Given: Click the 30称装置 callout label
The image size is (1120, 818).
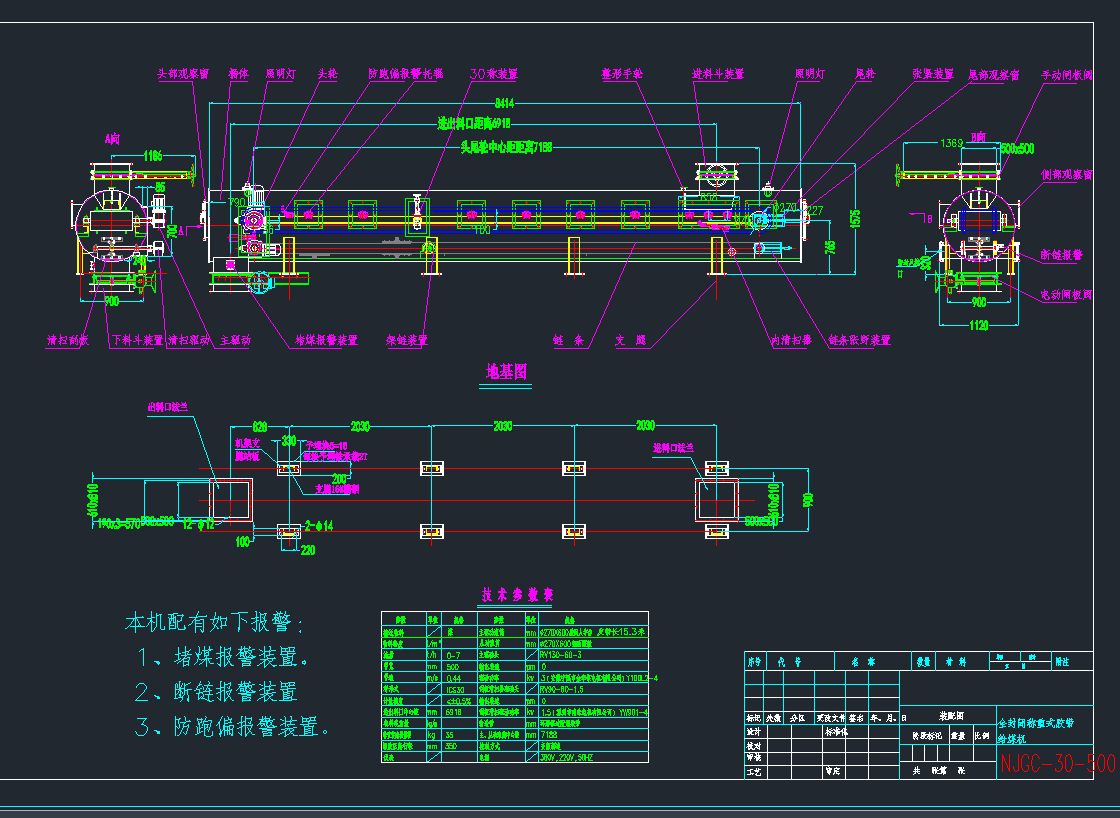Looking at the screenshot, I should click(494, 74).
